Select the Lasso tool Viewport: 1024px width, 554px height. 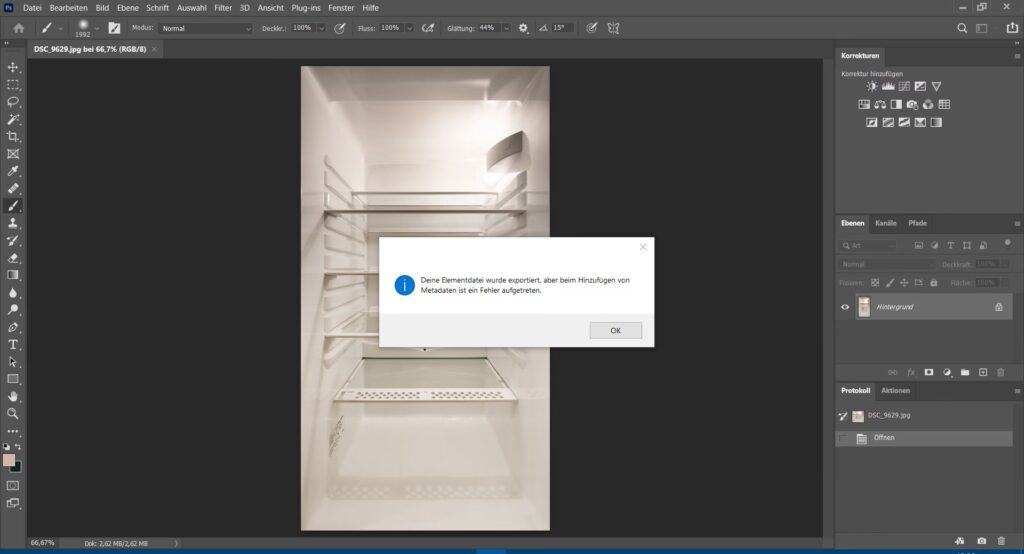pyautogui.click(x=13, y=102)
